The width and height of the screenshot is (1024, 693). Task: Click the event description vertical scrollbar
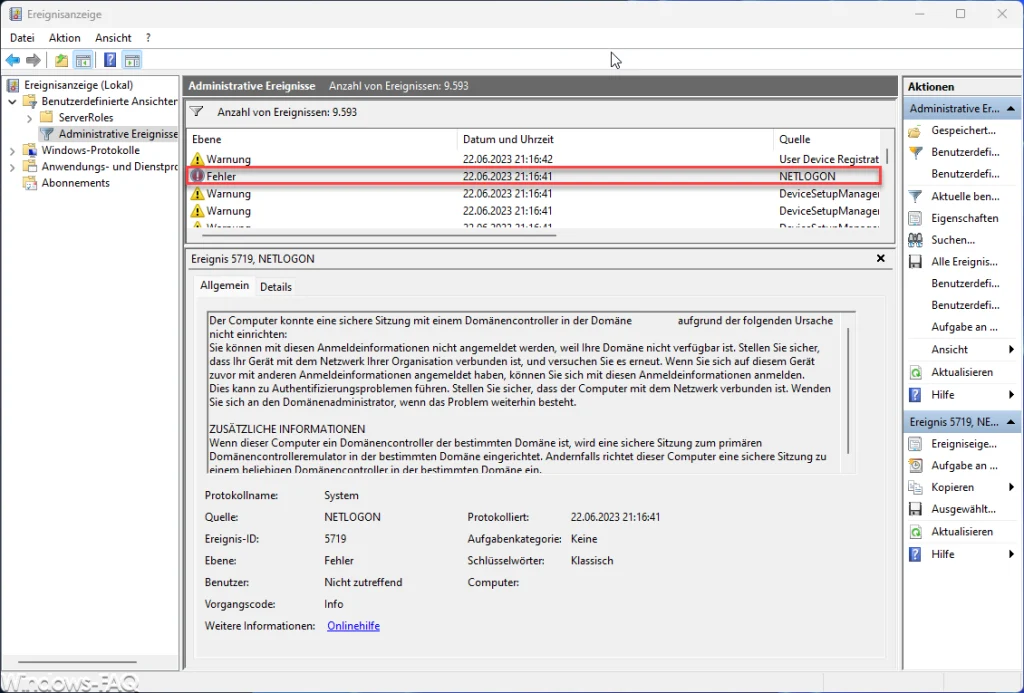click(x=848, y=391)
